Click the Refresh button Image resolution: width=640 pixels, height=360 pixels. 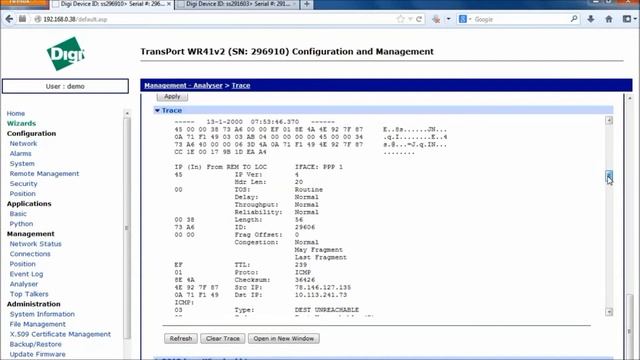(181, 338)
